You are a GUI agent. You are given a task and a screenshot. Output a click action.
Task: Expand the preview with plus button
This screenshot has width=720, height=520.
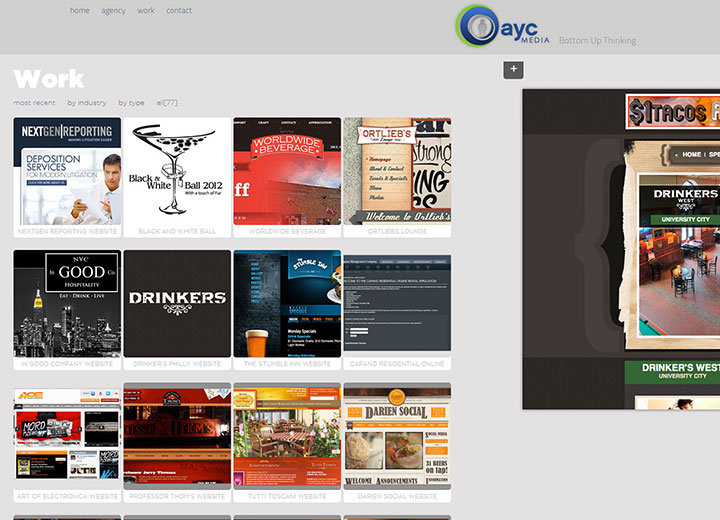click(x=513, y=69)
